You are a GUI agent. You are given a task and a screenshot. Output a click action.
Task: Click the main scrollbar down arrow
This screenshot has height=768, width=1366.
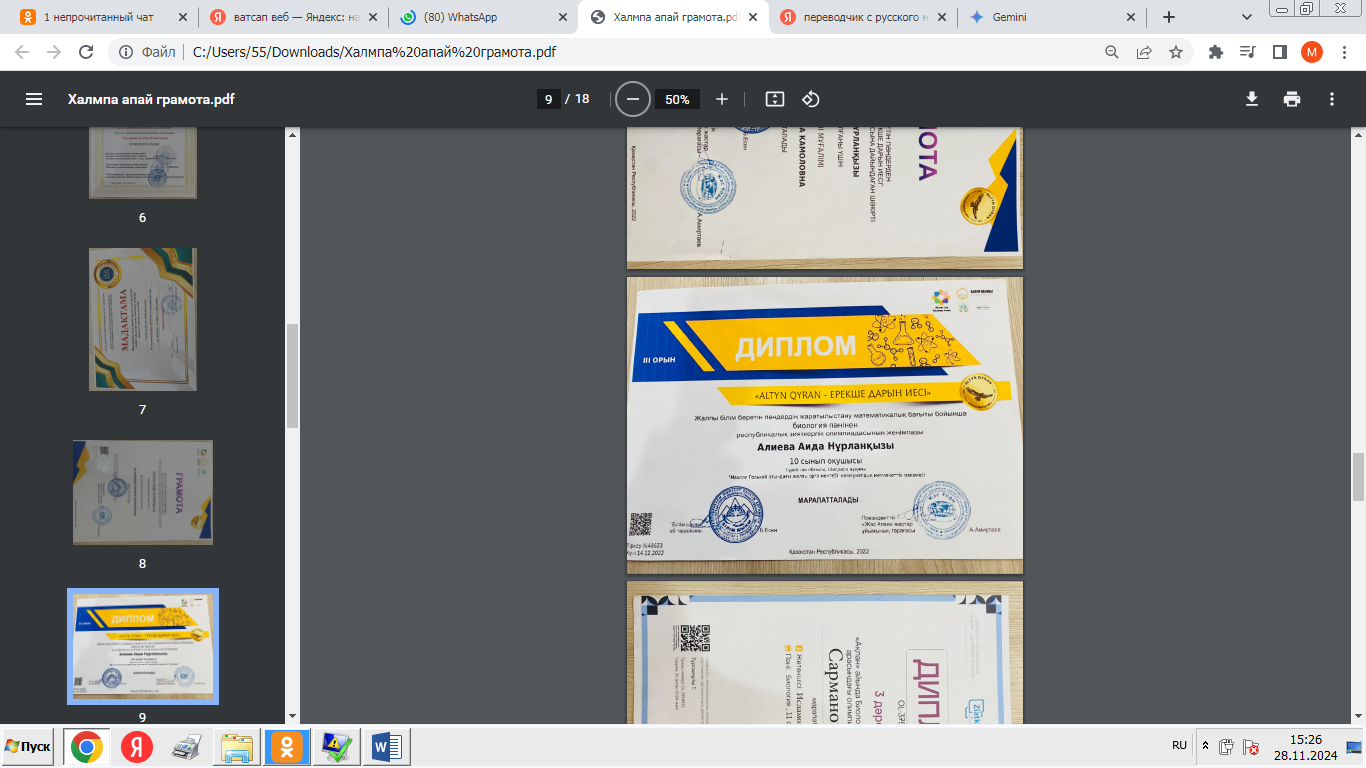click(x=1359, y=716)
